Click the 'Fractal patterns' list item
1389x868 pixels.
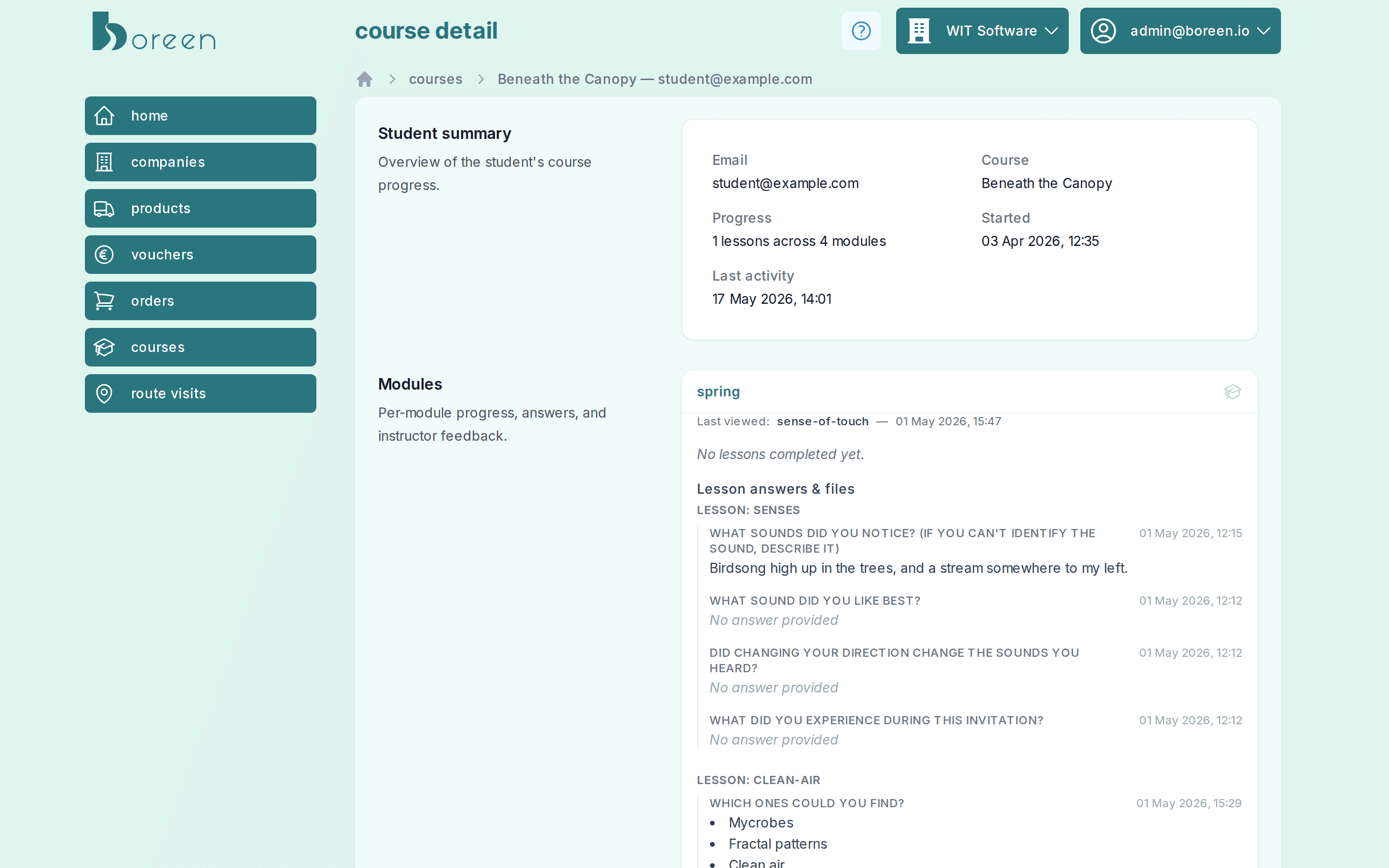(x=778, y=844)
